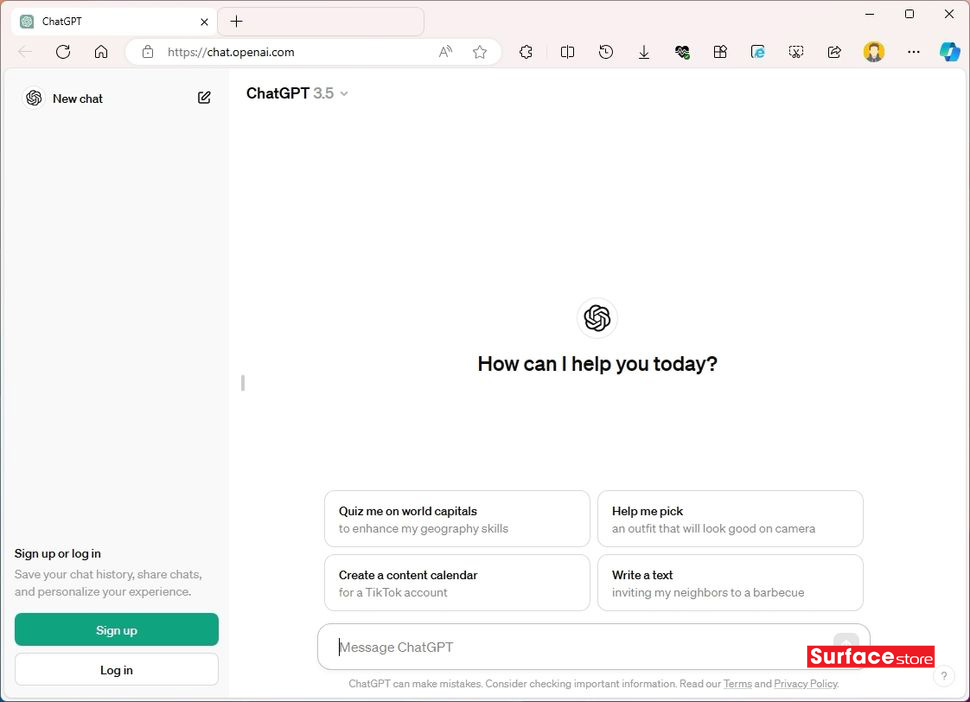Image resolution: width=970 pixels, height=702 pixels.
Task: View browsing History
Action: (606, 51)
